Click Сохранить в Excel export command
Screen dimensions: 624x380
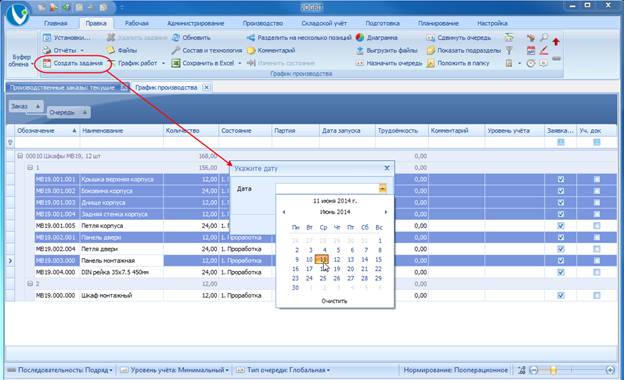[x=203, y=63]
